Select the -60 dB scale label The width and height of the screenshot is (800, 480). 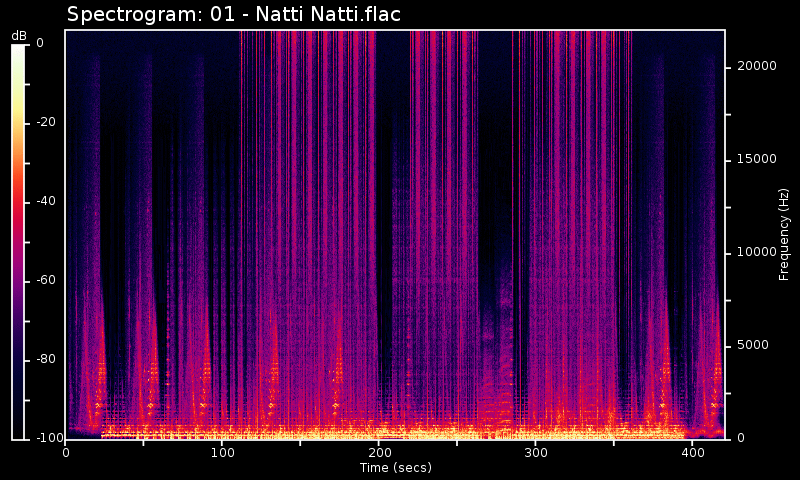click(x=47, y=280)
